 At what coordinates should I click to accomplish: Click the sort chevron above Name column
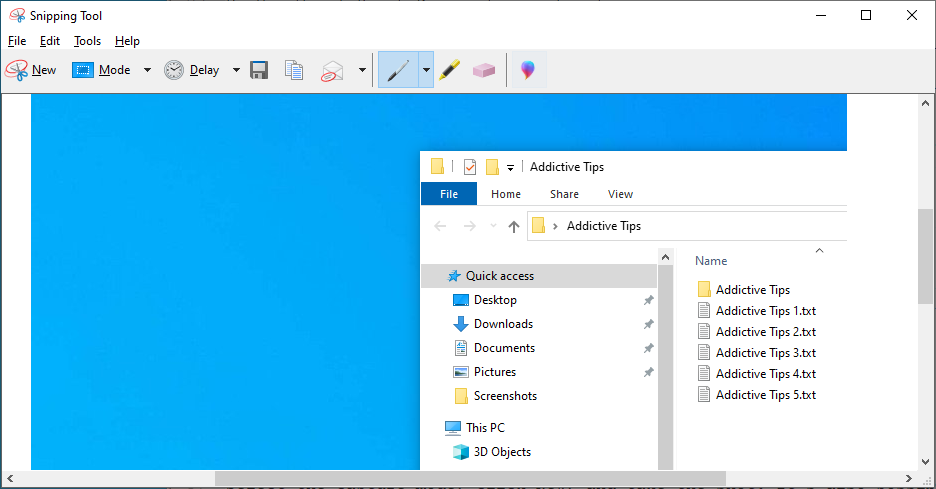coord(819,250)
